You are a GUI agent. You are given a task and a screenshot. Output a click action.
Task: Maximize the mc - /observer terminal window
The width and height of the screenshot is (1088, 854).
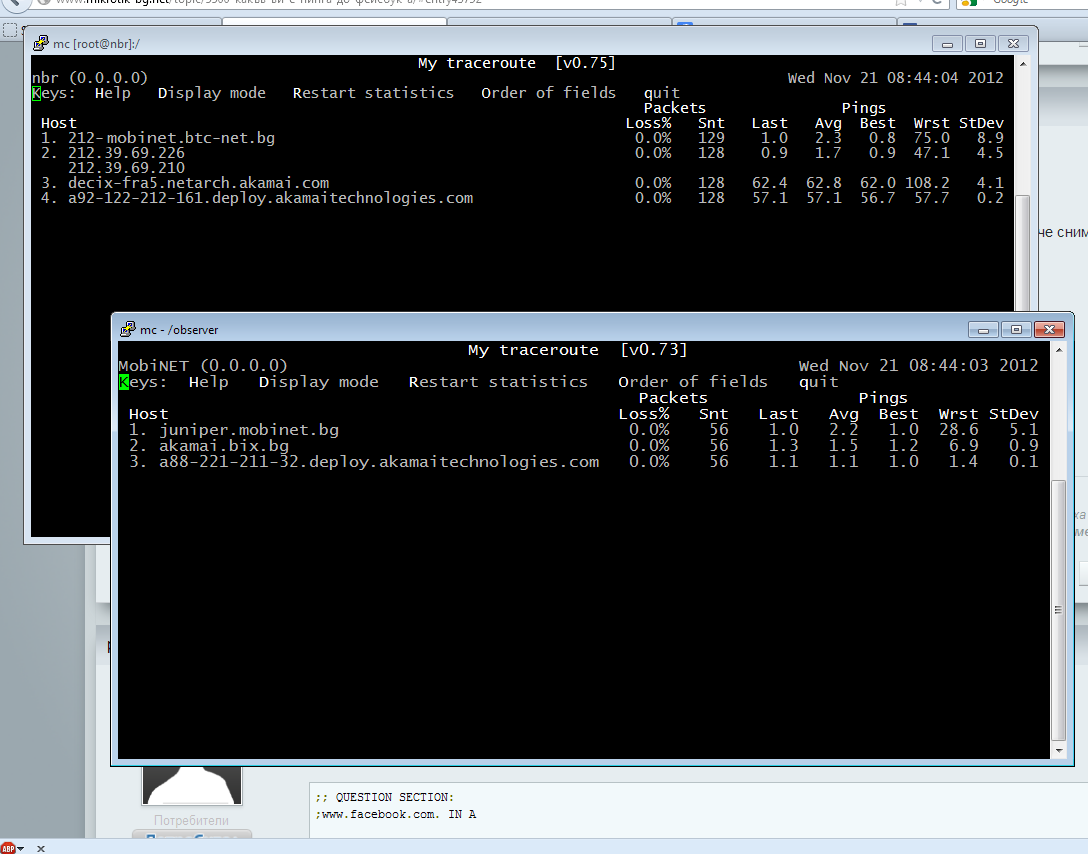click(x=1015, y=329)
